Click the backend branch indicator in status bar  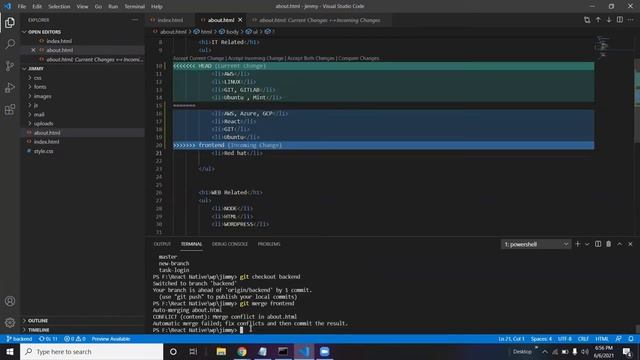(x=19, y=339)
